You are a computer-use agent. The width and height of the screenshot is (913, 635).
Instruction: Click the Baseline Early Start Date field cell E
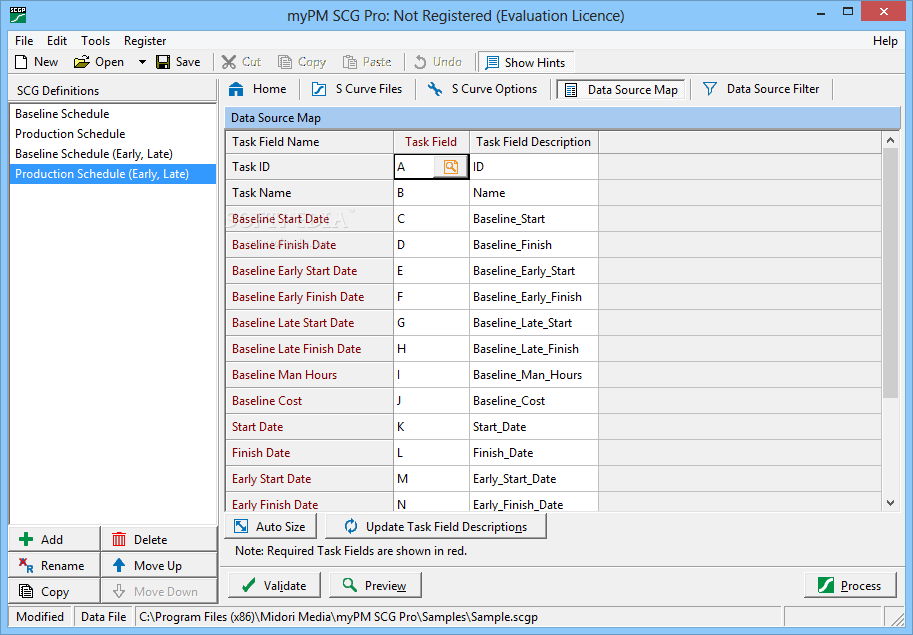point(431,271)
